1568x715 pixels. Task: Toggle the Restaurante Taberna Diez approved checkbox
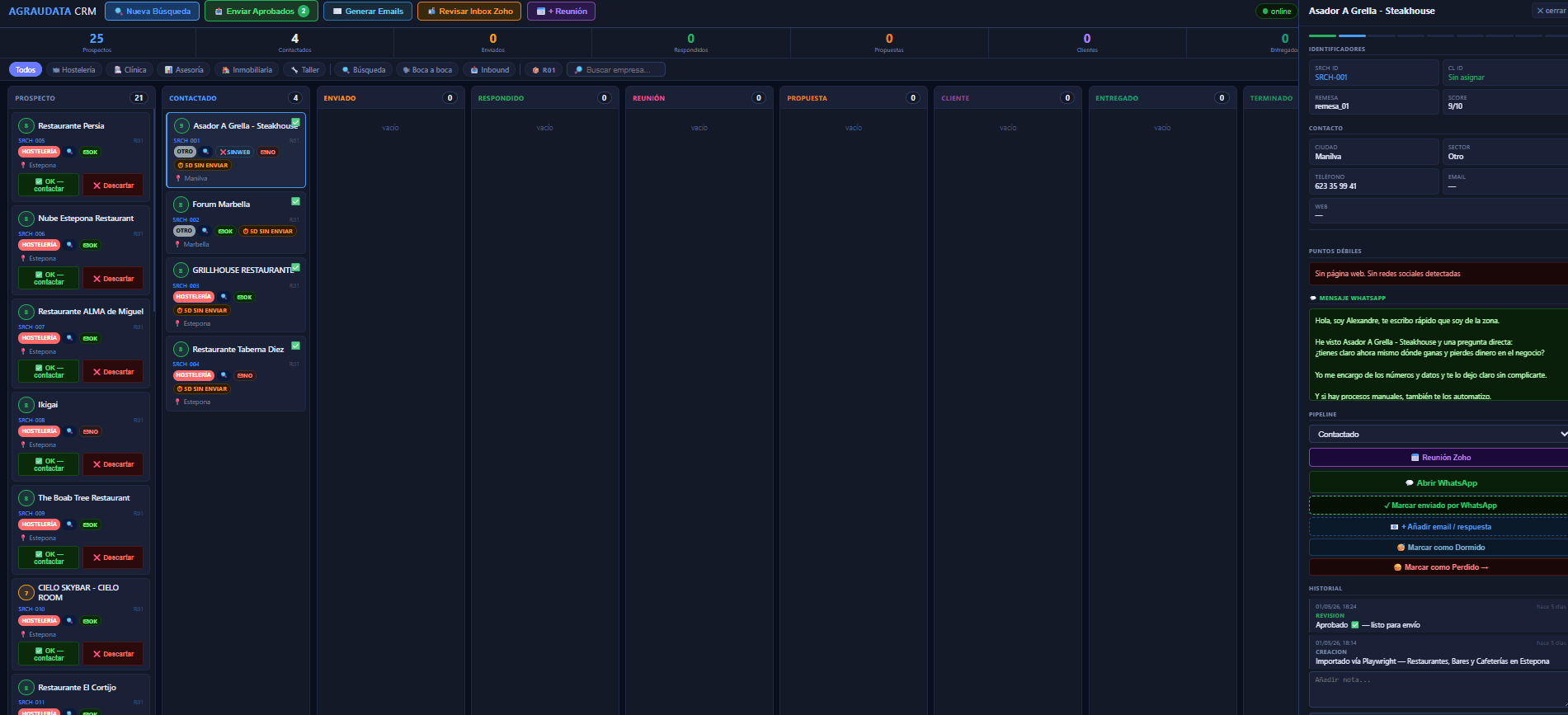(x=295, y=346)
